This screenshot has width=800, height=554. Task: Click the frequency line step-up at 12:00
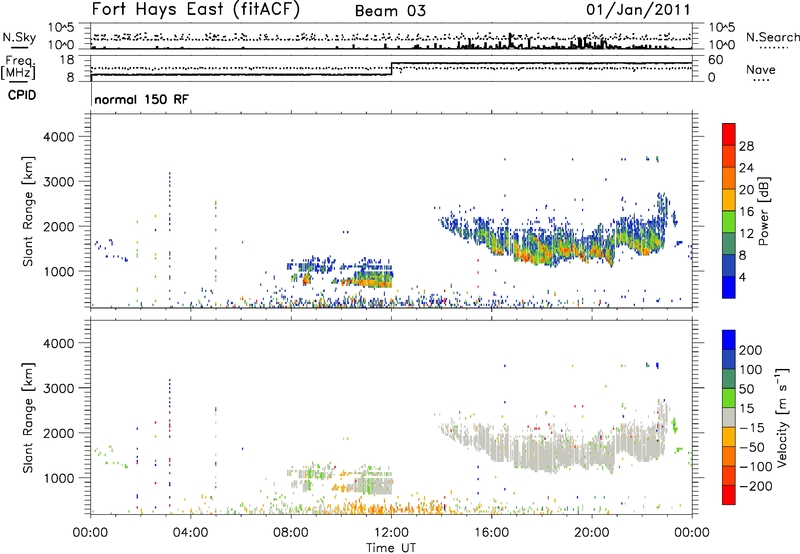391,69
